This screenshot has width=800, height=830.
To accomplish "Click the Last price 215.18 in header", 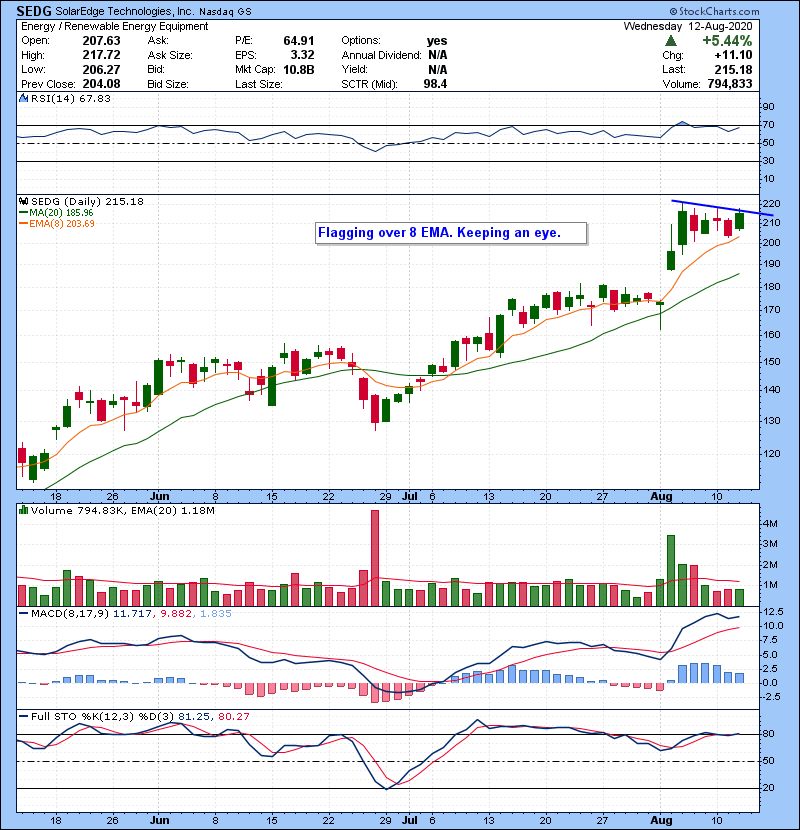I will coord(733,70).
